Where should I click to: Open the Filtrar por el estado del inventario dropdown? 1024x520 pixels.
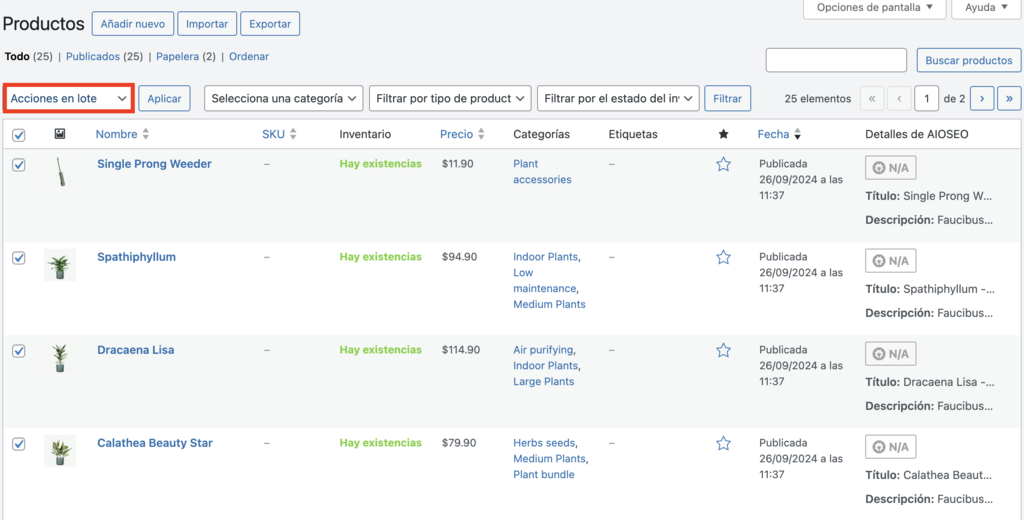click(x=618, y=99)
